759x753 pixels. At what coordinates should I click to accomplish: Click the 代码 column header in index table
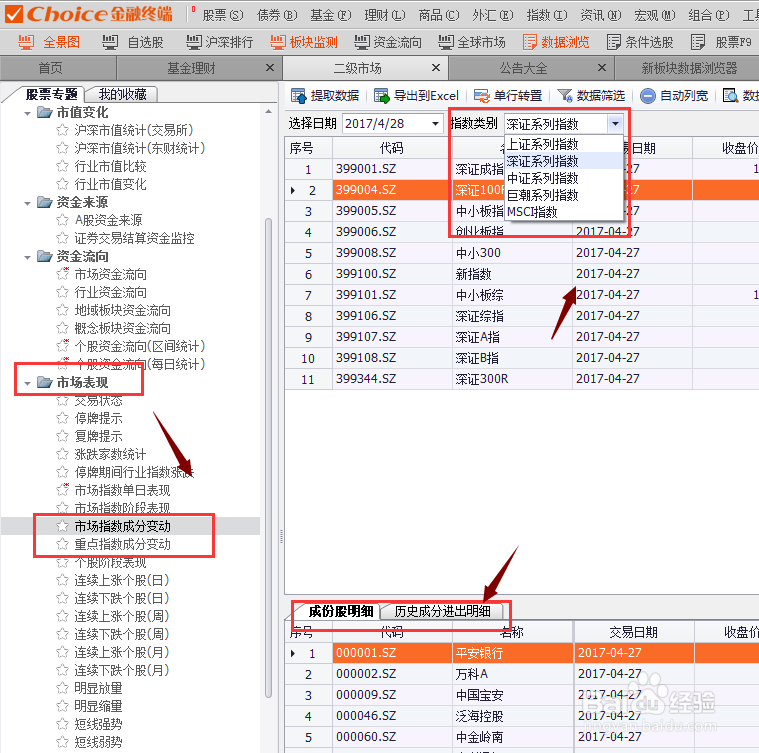click(392, 148)
